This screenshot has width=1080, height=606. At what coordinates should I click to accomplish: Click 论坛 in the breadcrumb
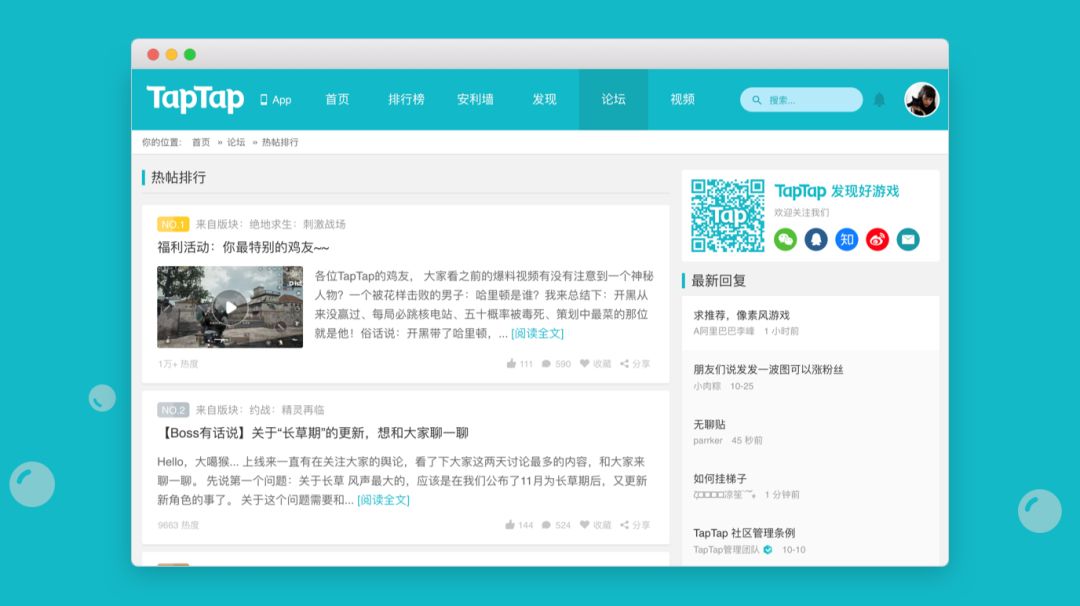(236, 143)
